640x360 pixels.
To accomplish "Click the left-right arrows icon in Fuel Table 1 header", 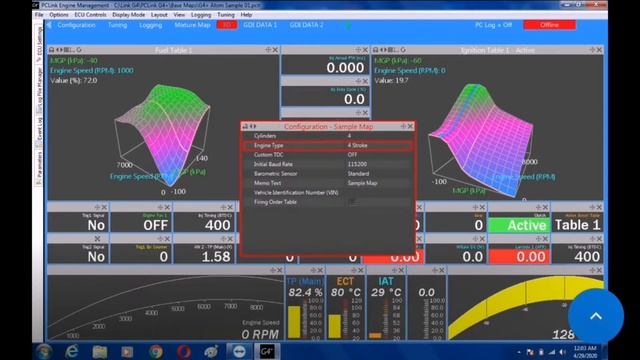I will [x=59, y=50].
